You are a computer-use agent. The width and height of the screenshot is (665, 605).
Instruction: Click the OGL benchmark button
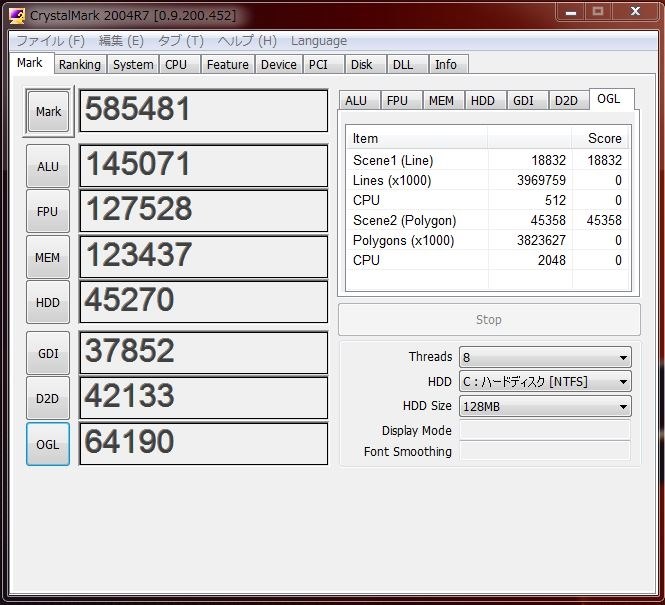coord(48,444)
